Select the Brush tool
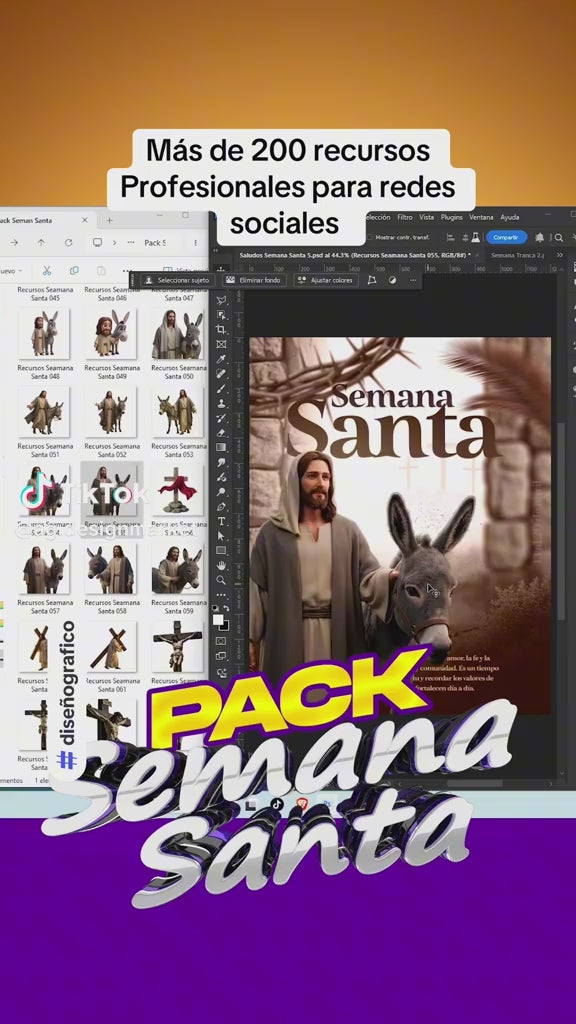 click(x=221, y=389)
